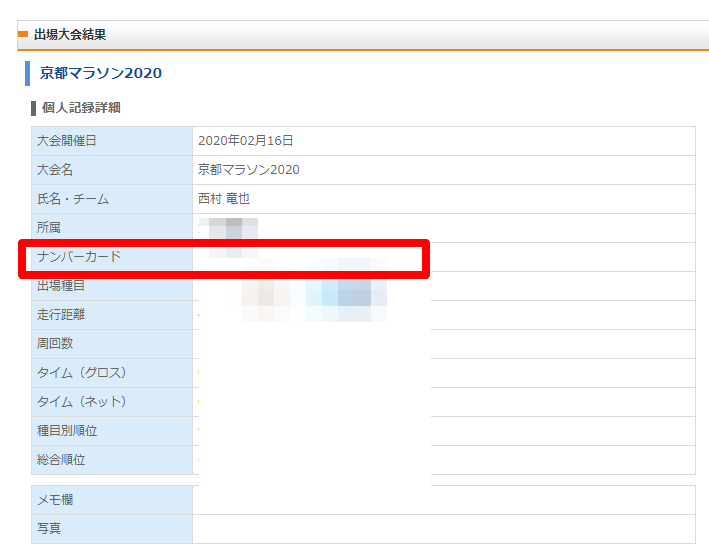The width and height of the screenshot is (709, 549).
Task: Click the 出場大会結果 section header
Action: tap(70, 35)
